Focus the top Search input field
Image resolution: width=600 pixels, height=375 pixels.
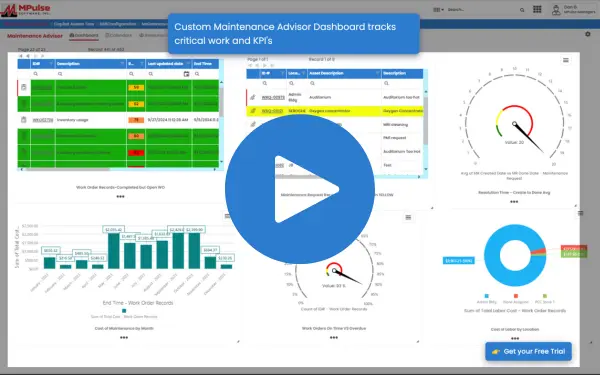482,10
